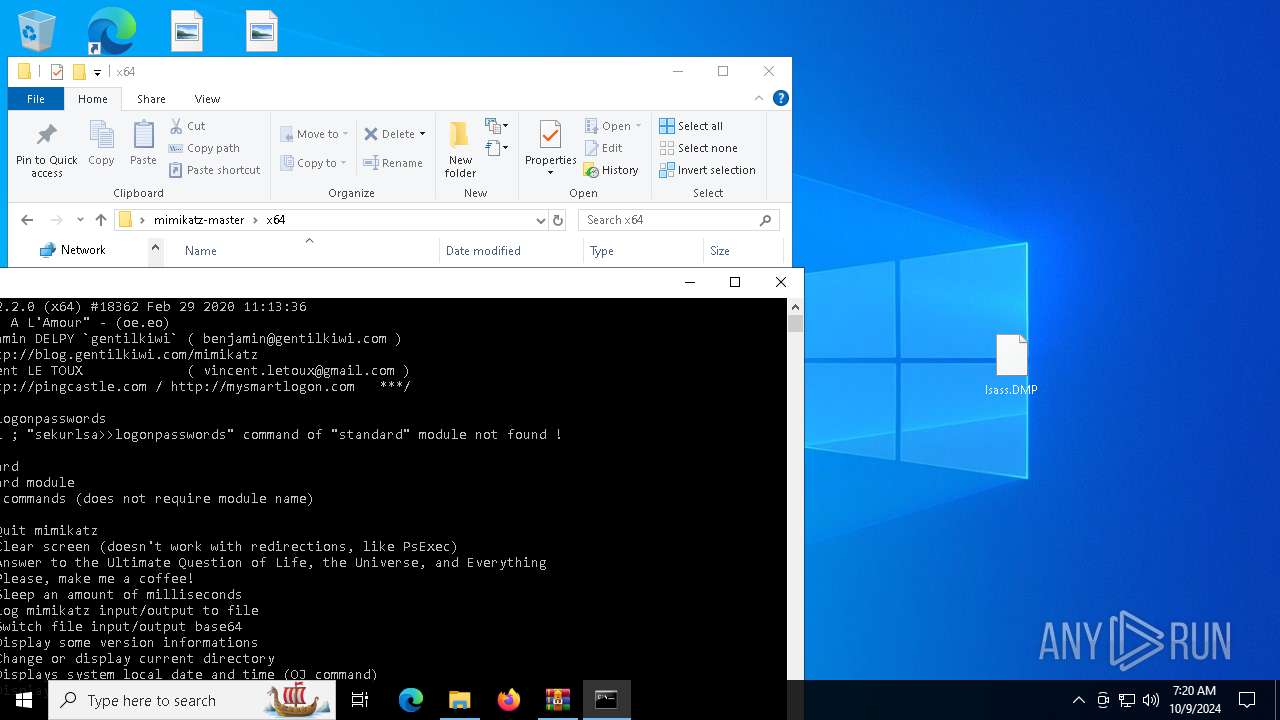The width and height of the screenshot is (1280, 720).
Task: Click the command prompt taskbar button
Action: pyautogui.click(x=606, y=700)
